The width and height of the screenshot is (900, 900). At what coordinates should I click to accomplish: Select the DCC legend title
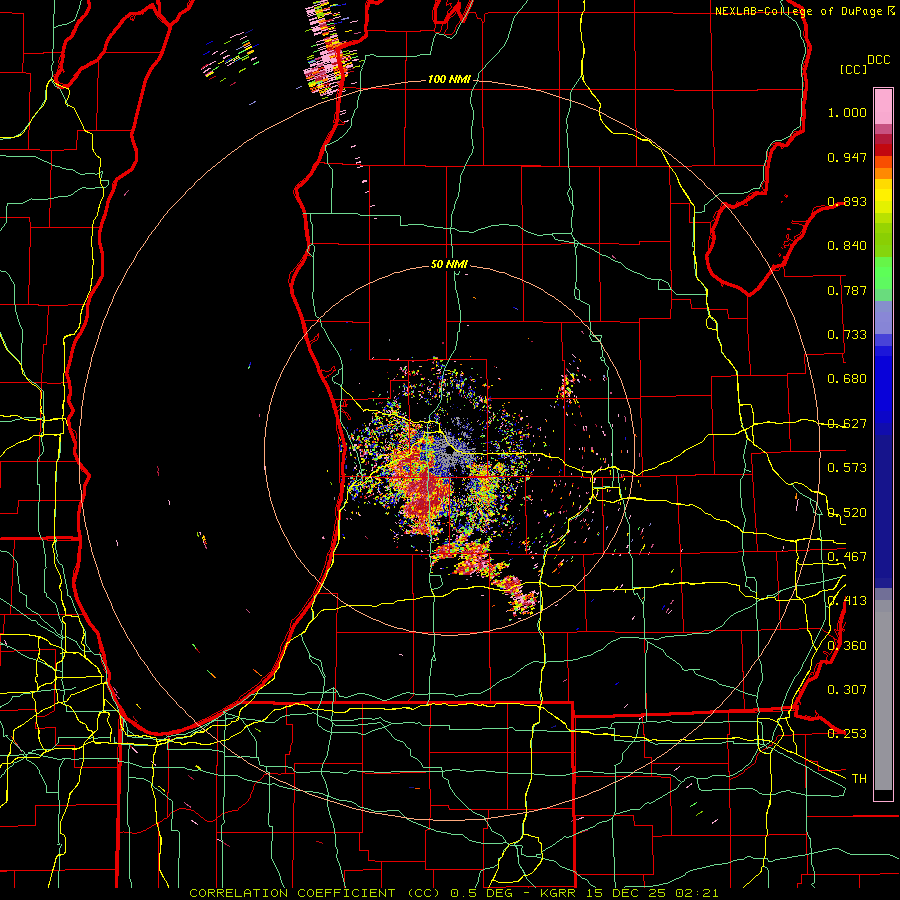point(879,60)
